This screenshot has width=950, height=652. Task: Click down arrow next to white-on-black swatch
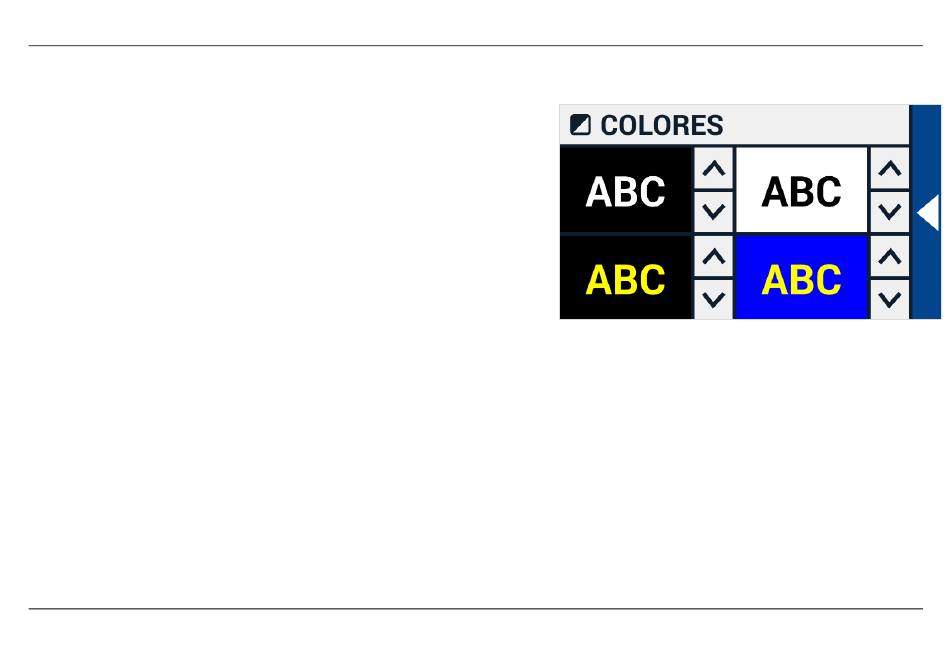714,212
